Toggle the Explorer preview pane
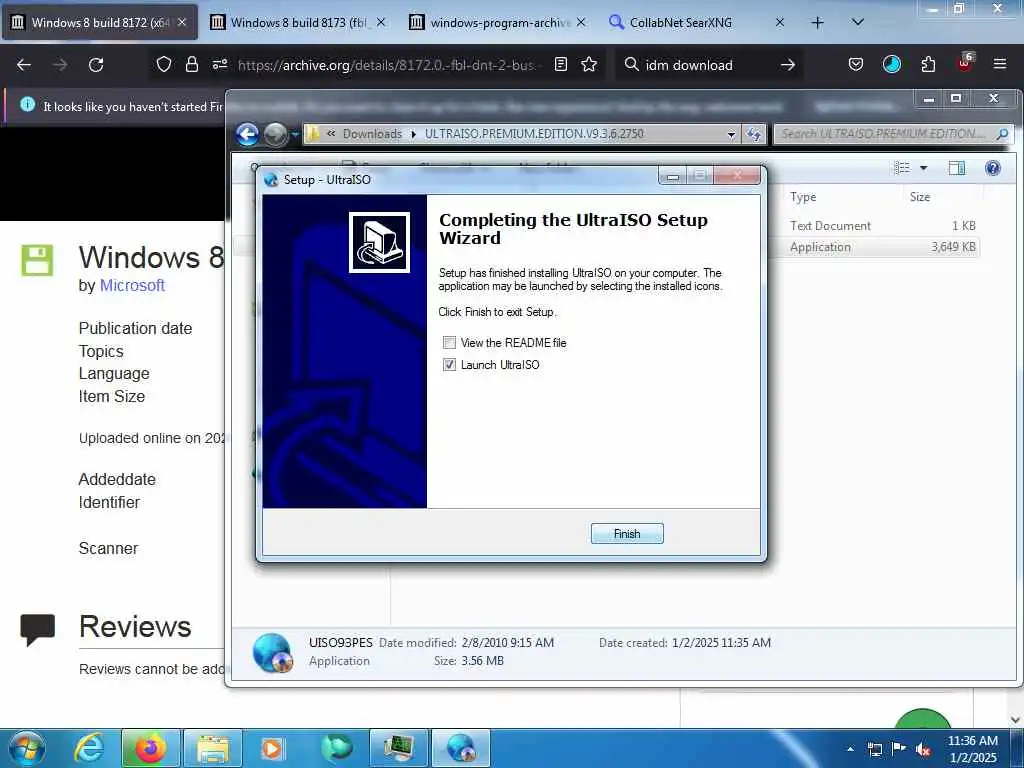Viewport: 1024px width, 768px height. pos(957,168)
